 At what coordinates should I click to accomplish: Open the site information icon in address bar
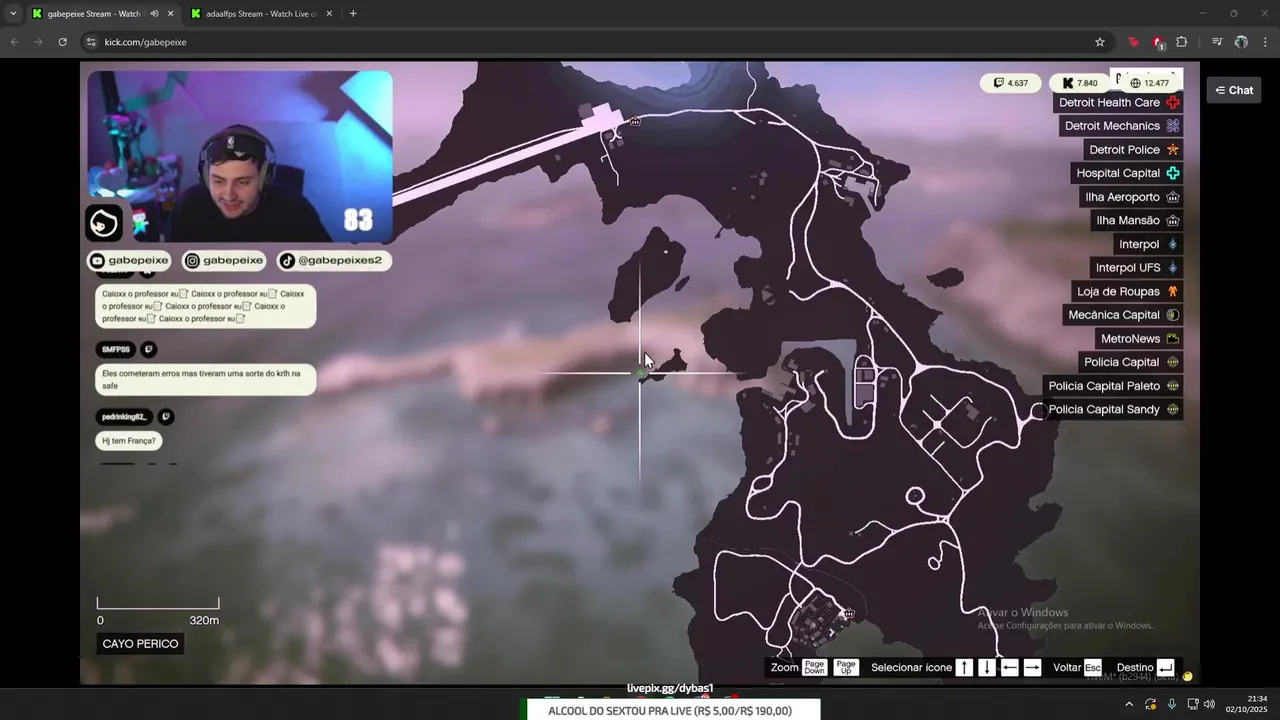coord(91,42)
